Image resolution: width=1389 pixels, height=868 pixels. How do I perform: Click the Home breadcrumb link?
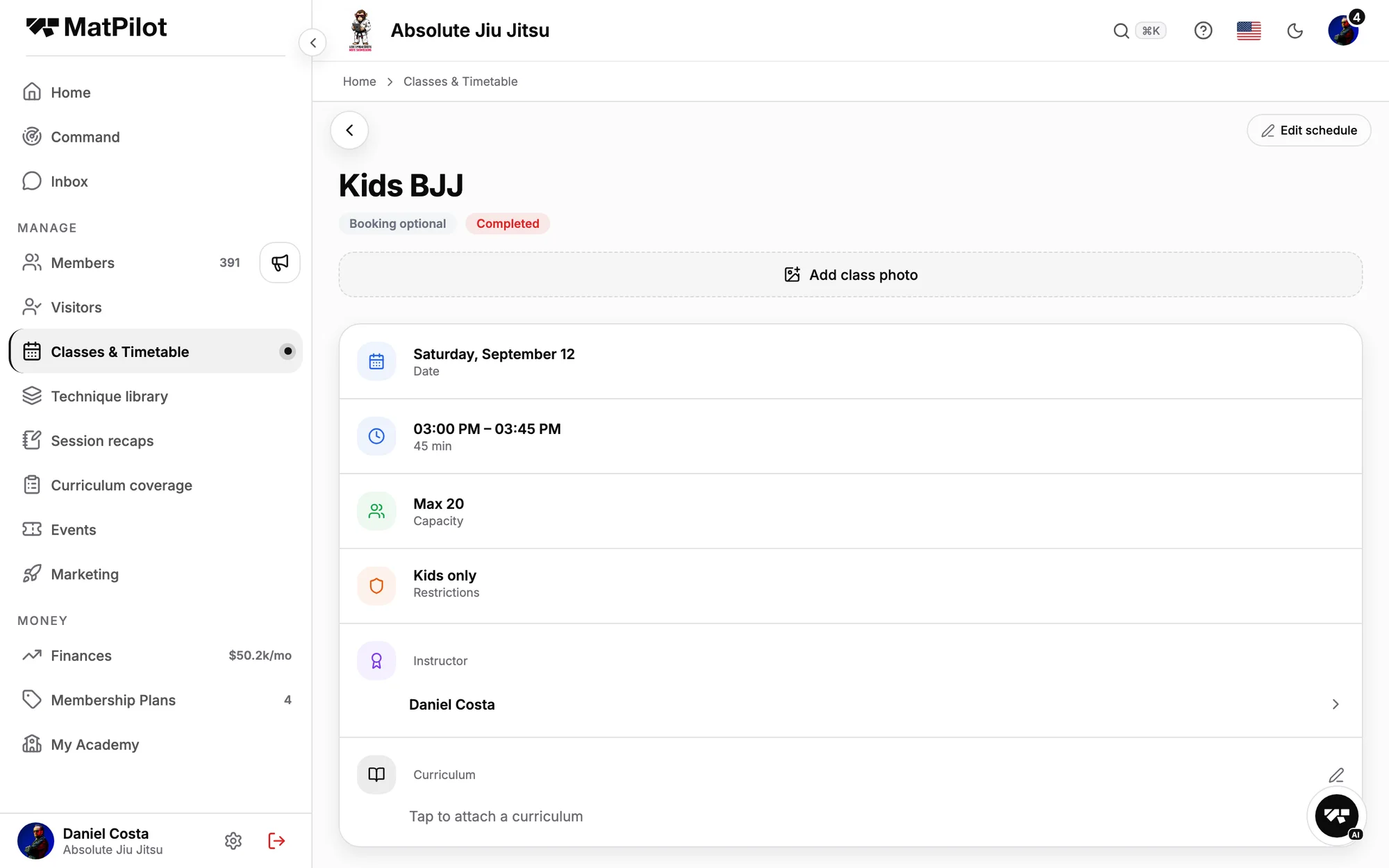tap(359, 81)
